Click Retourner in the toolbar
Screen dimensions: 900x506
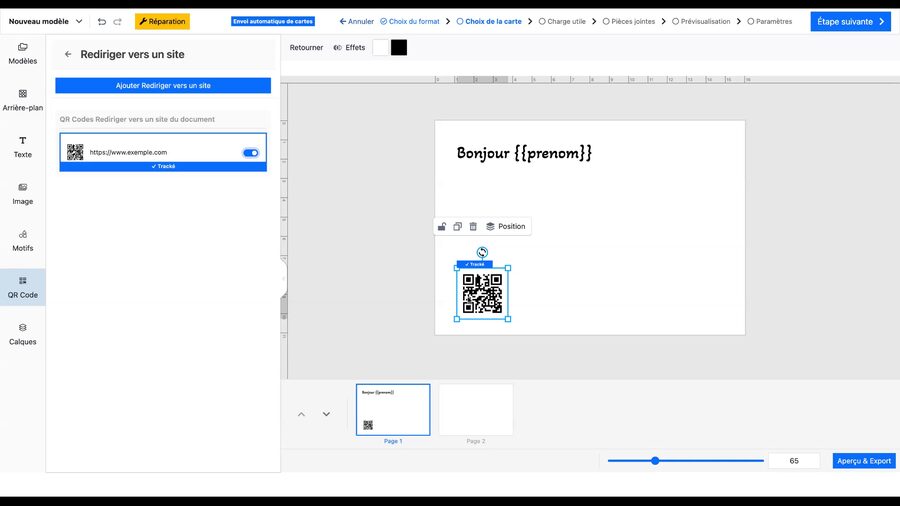coord(306,48)
